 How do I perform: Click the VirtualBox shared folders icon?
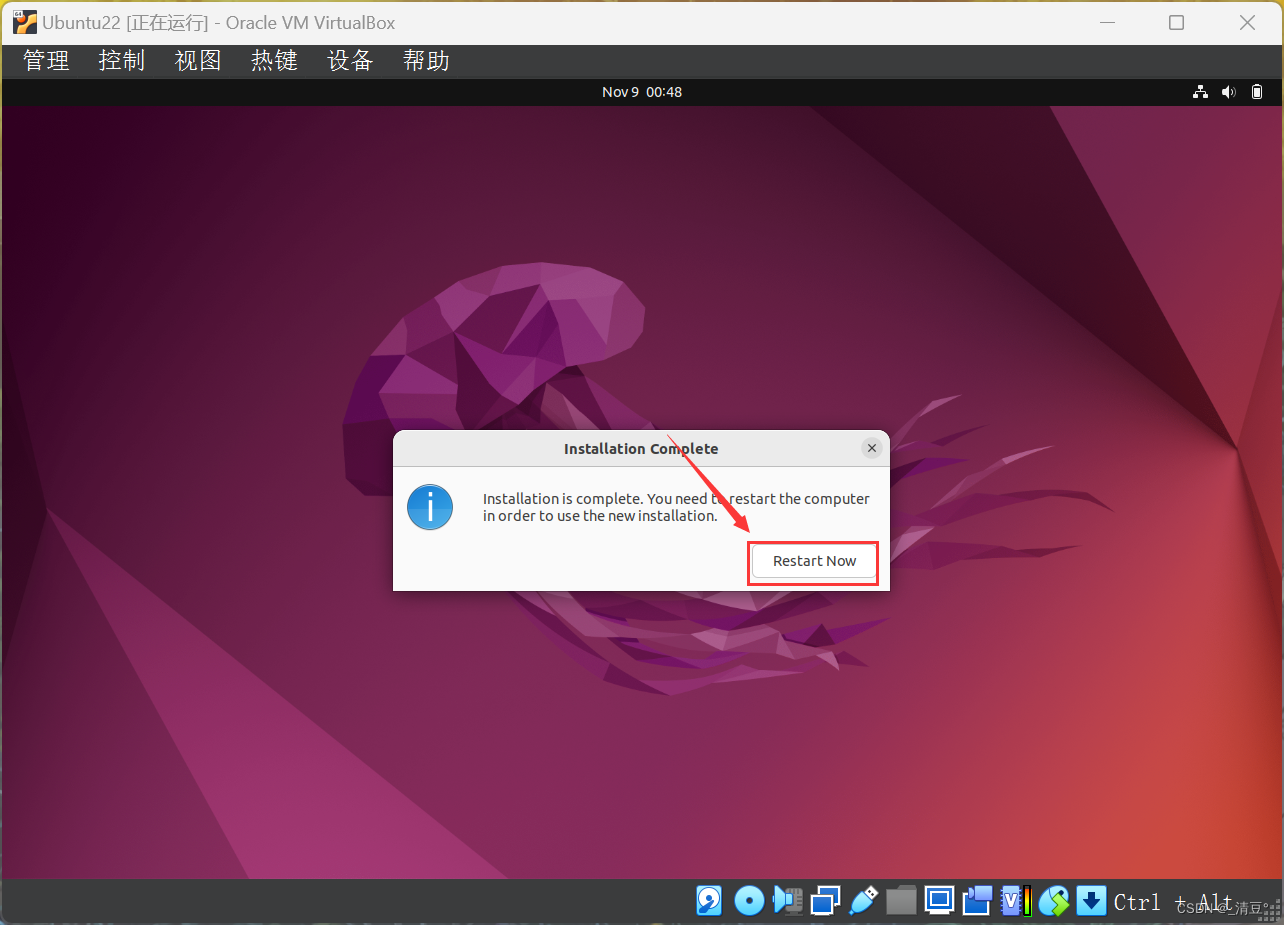tap(901, 901)
